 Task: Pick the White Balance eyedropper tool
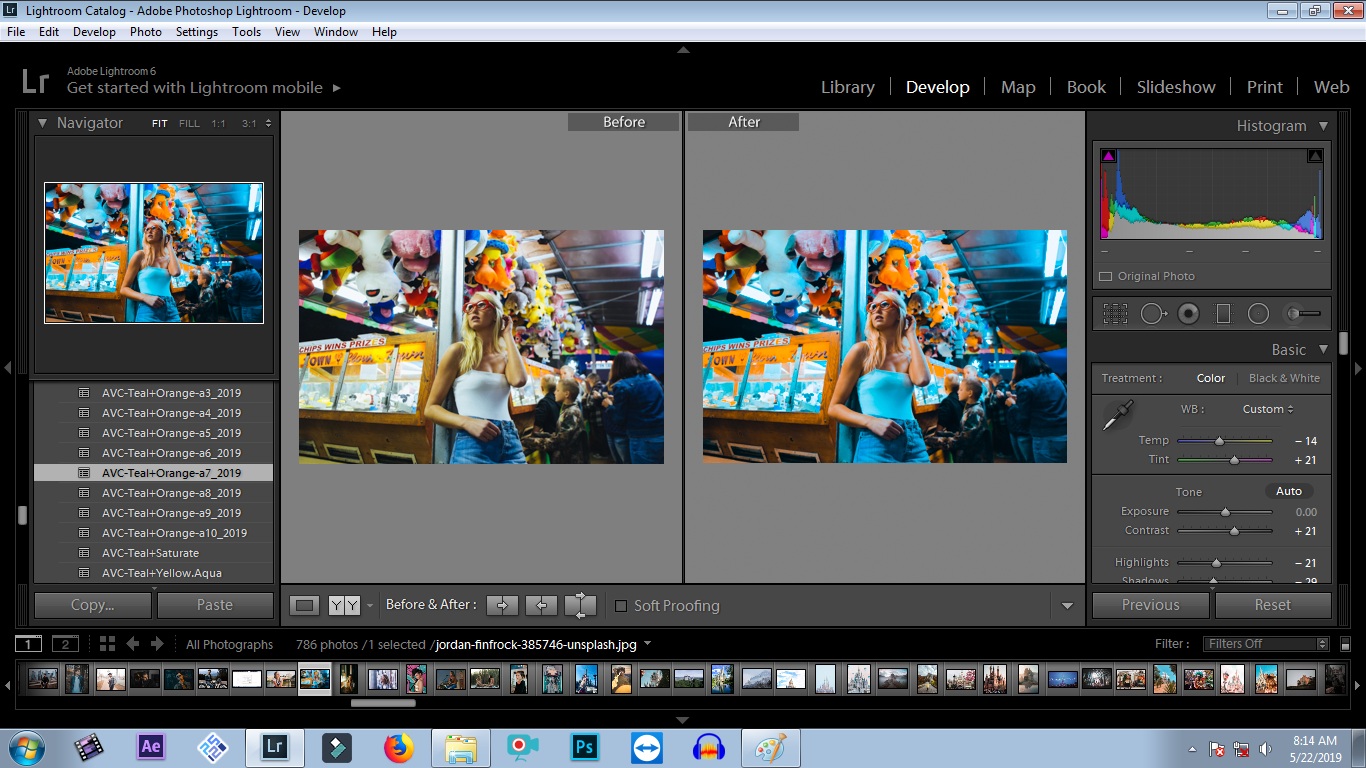(x=1116, y=415)
